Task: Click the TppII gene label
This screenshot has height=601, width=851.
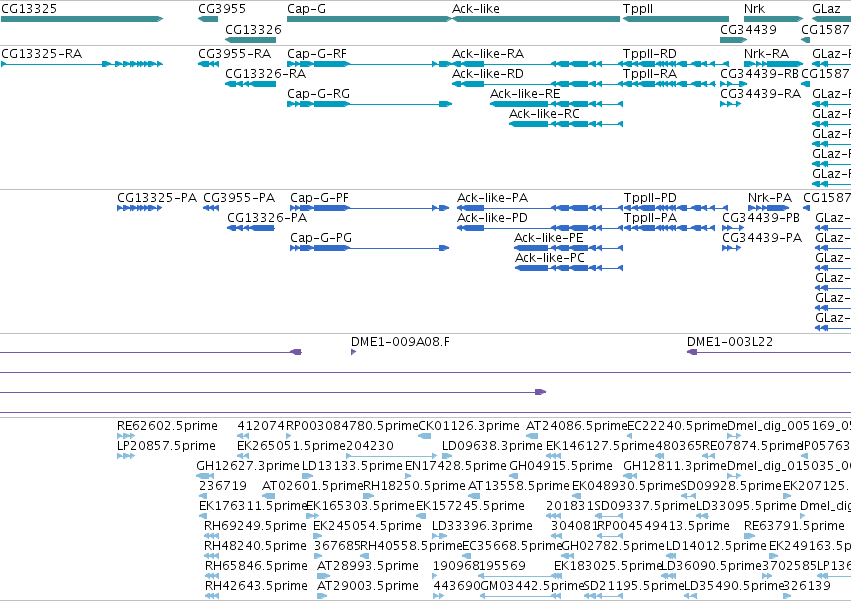Action: tap(638, 9)
